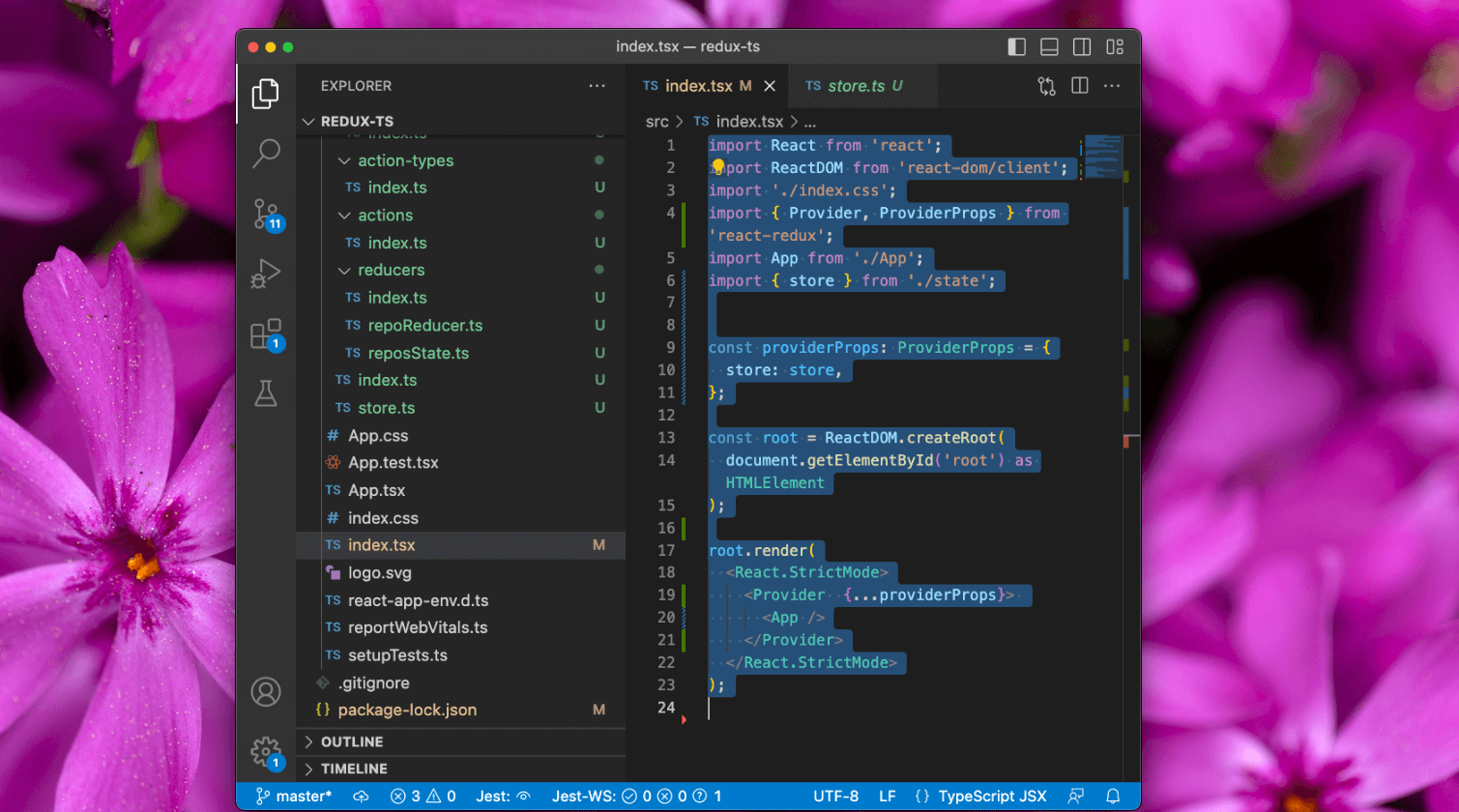Open the Run and Debug view

266,275
